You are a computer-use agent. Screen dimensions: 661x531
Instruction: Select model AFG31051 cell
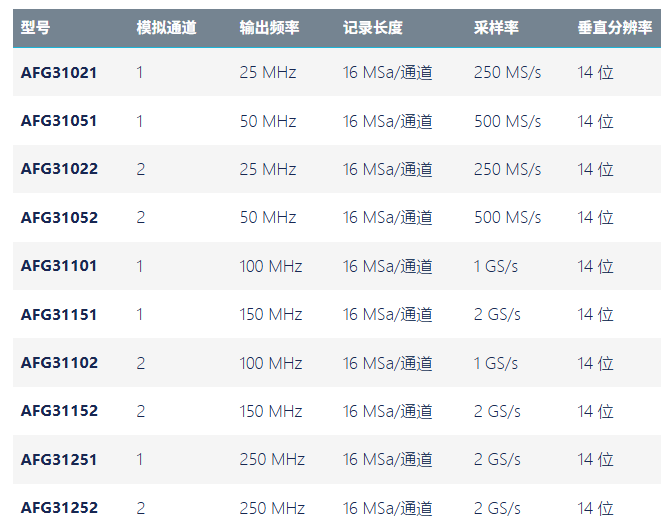[x=59, y=121]
